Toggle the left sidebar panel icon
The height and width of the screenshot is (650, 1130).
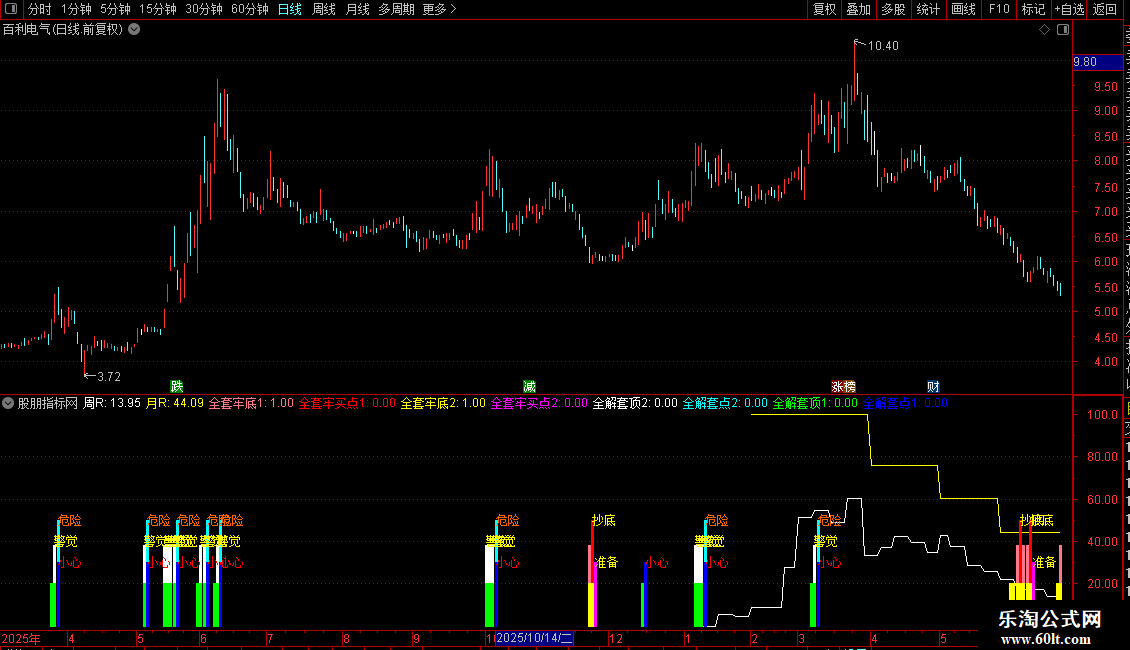[11, 9]
